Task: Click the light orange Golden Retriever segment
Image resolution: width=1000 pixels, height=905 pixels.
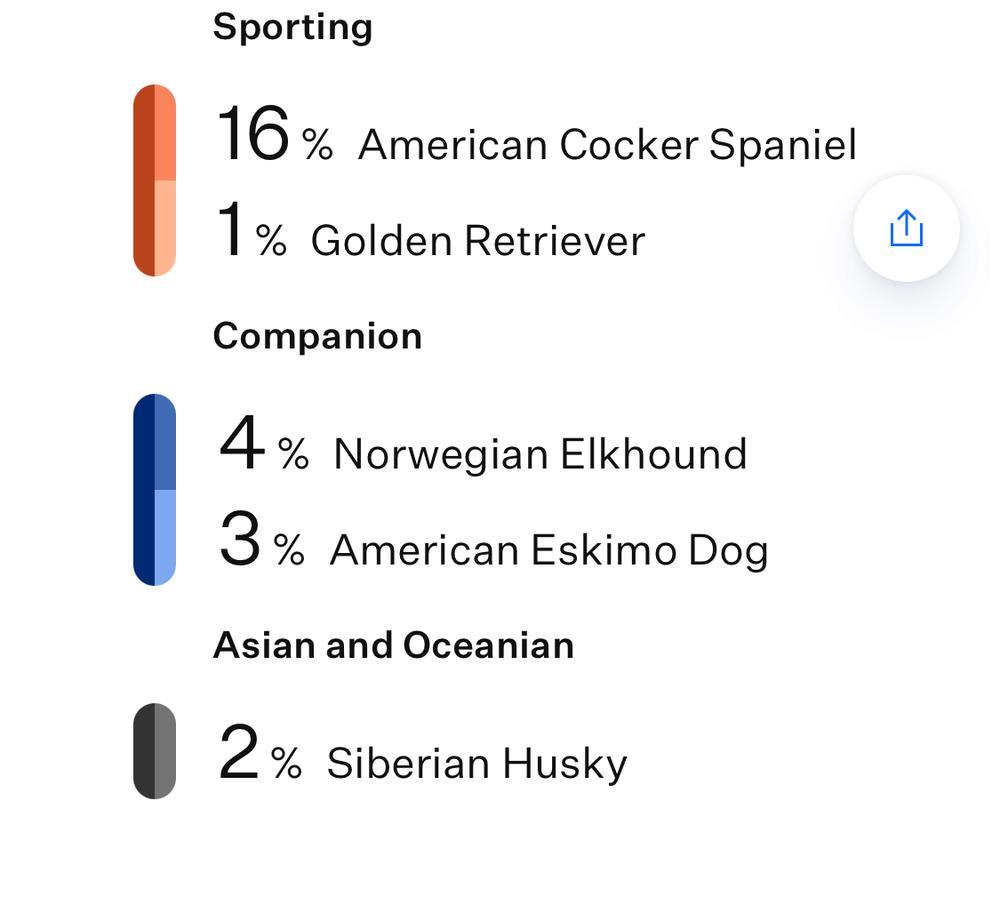Action: pyautogui.click(x=166, y=226)
